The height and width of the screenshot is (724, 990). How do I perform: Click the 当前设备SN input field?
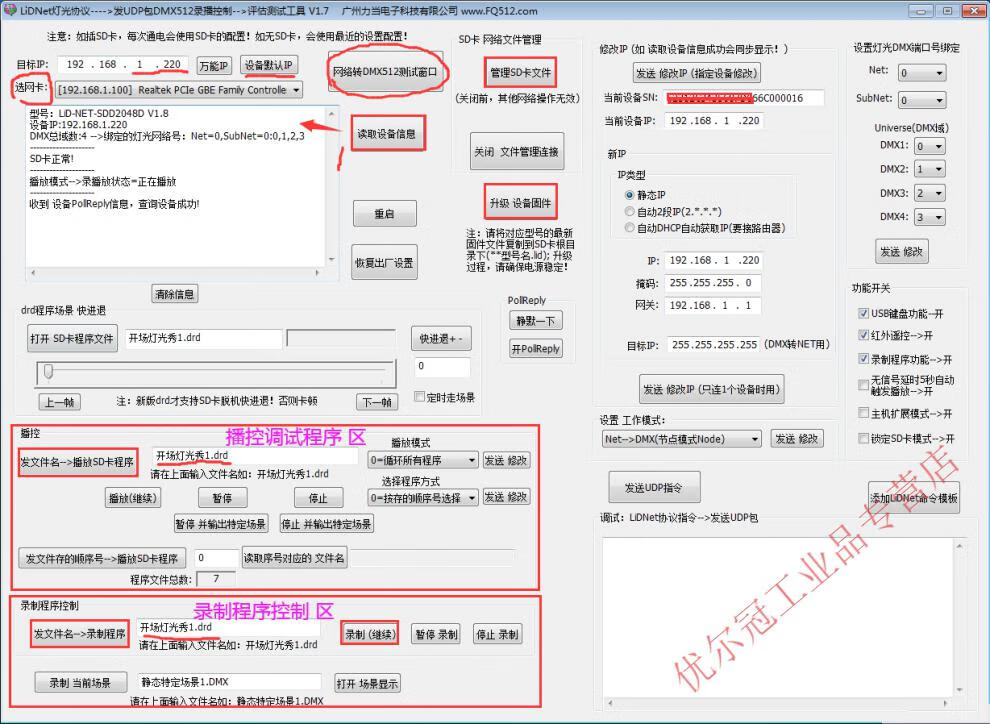tap(745, 98)
